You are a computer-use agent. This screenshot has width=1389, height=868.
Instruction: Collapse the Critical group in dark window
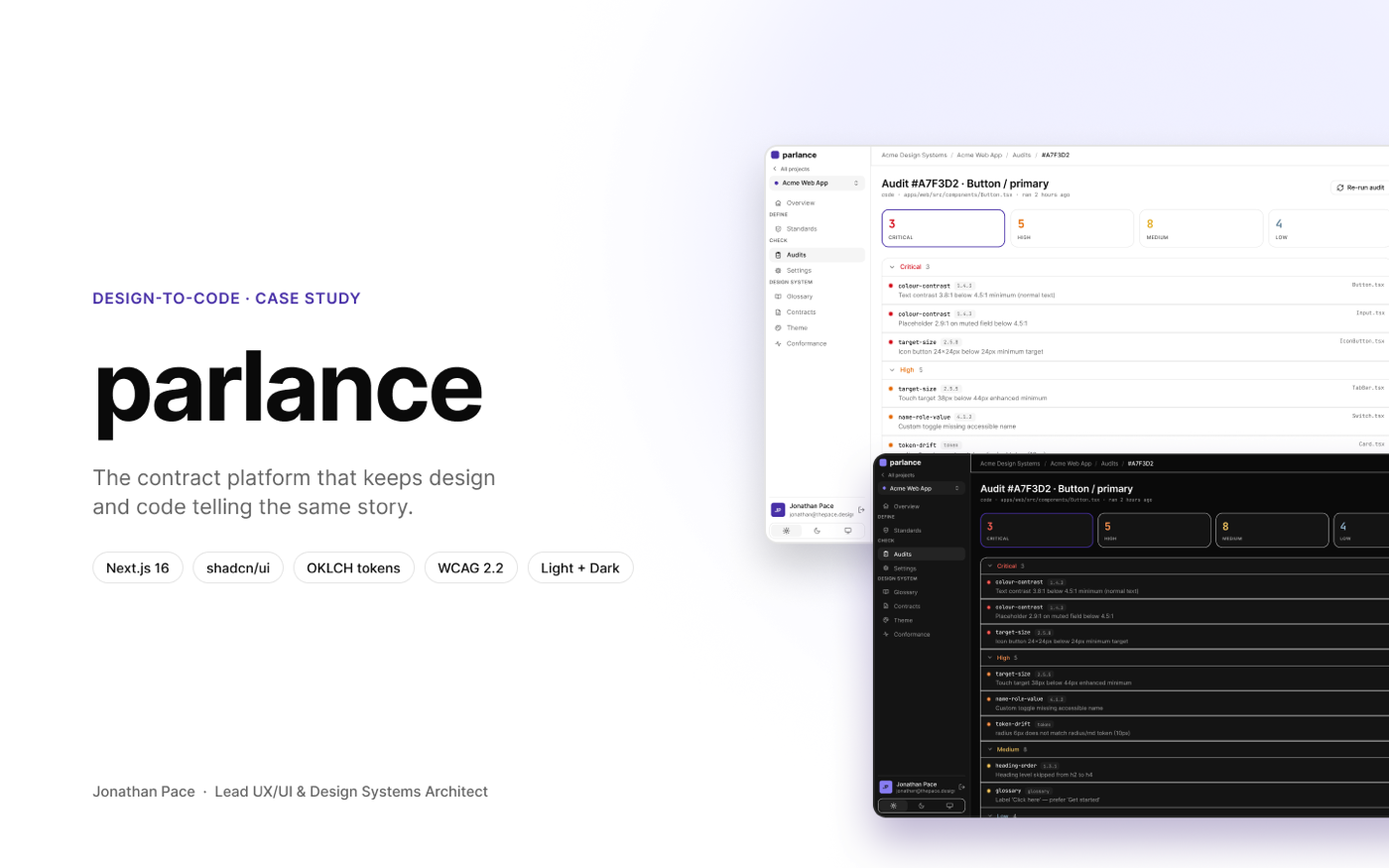point(990,566)
